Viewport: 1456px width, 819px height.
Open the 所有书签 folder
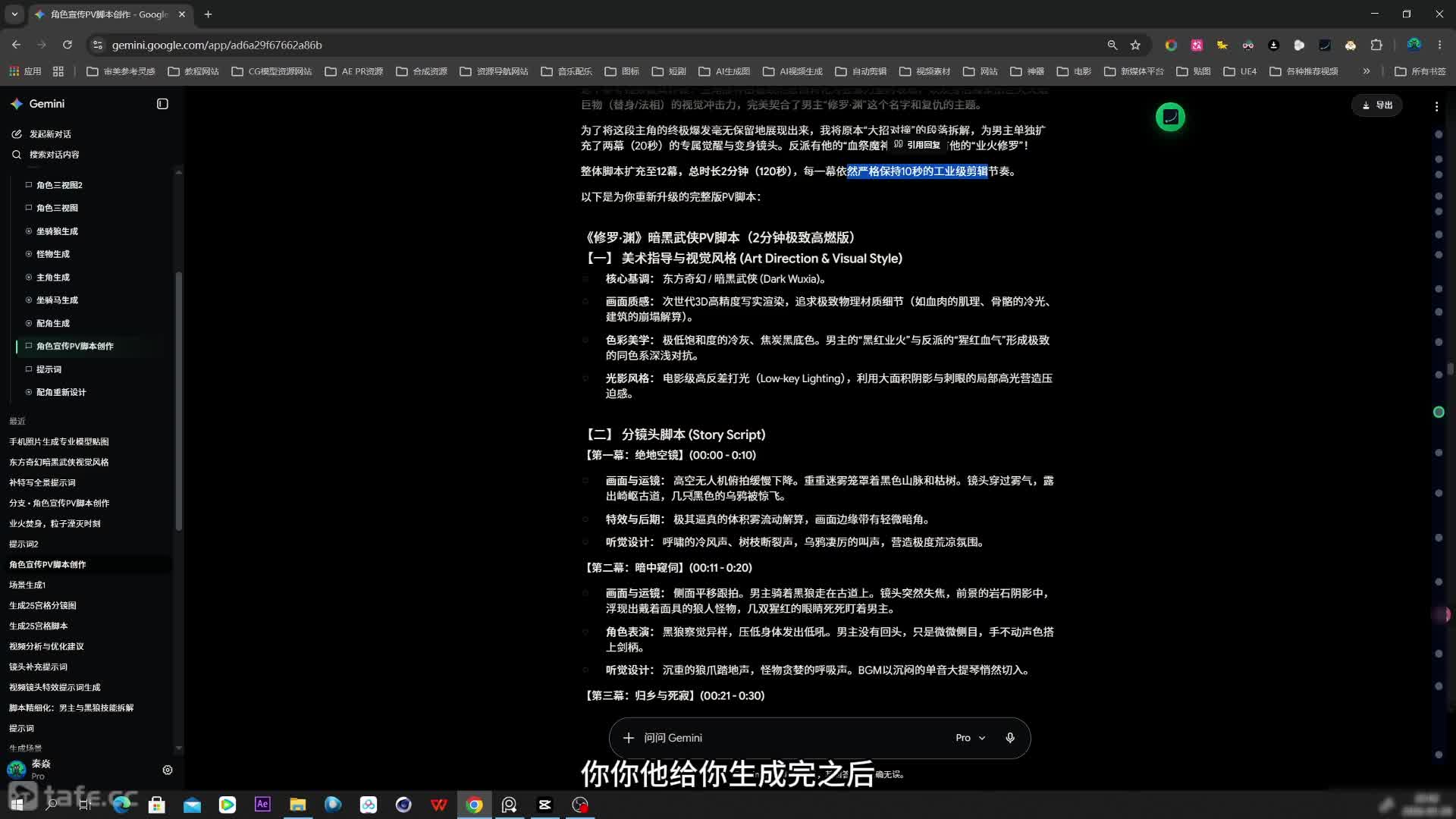(1420, 71)
